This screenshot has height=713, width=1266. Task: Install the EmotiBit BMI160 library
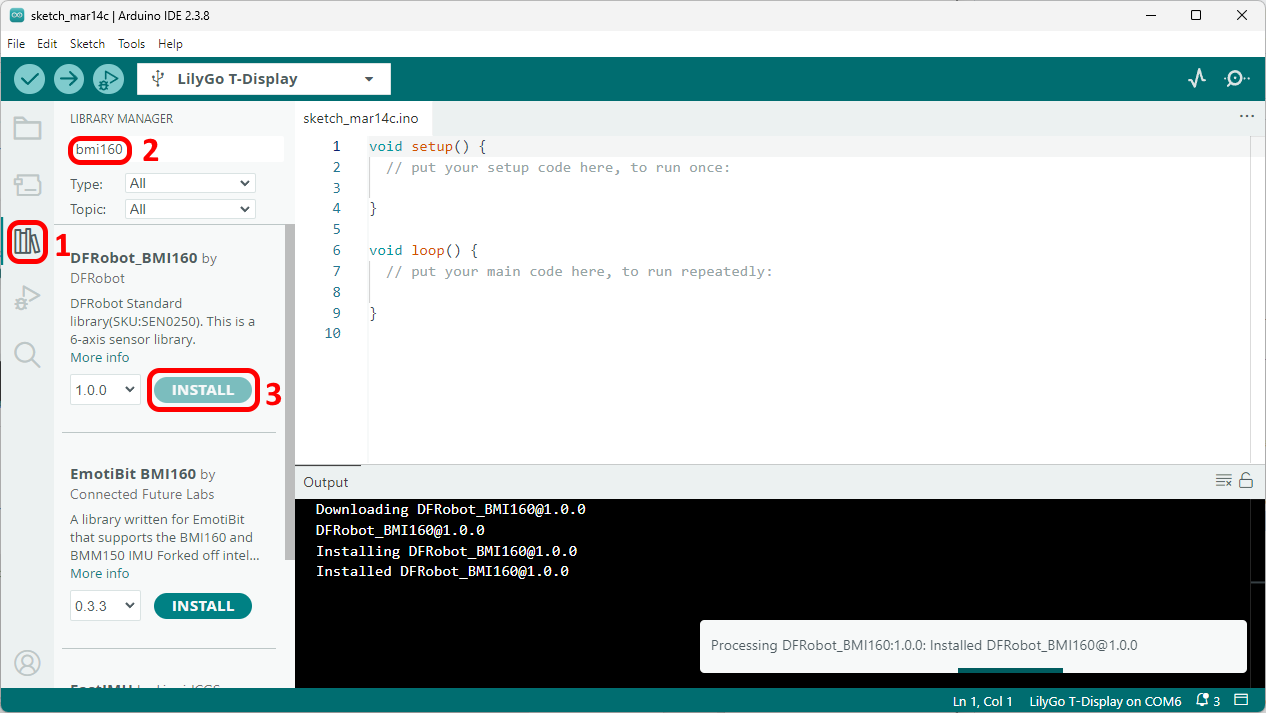coord(202,606)
